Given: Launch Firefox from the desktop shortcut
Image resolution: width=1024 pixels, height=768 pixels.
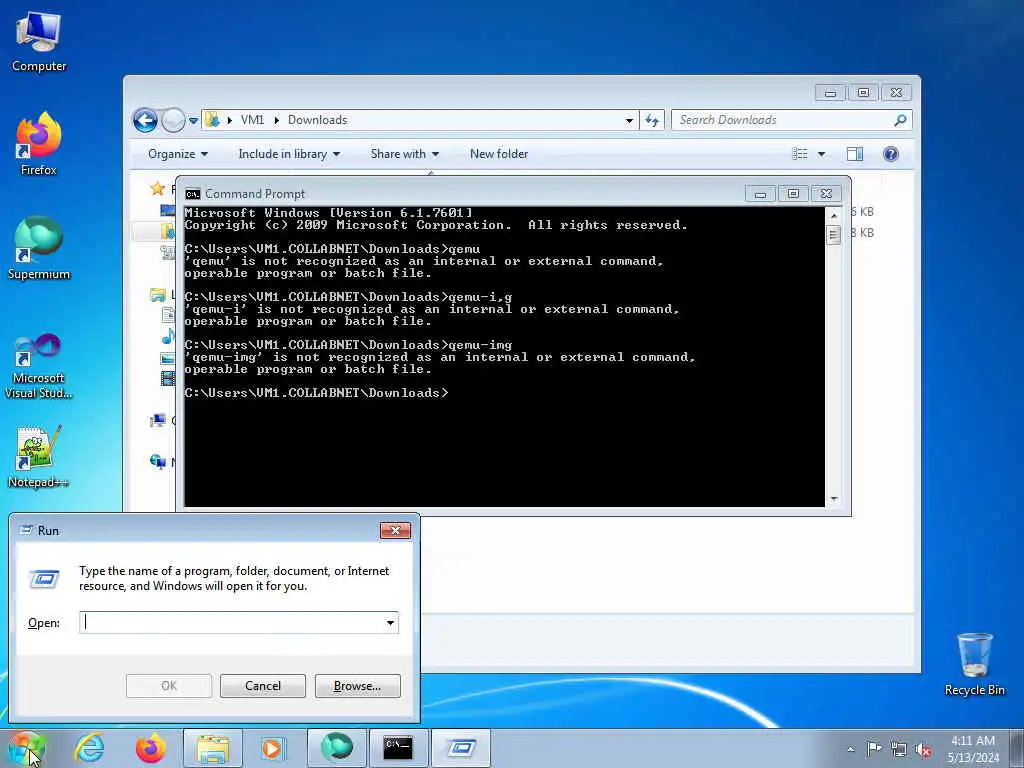Looking at the screenshot, I should (39, 144).
